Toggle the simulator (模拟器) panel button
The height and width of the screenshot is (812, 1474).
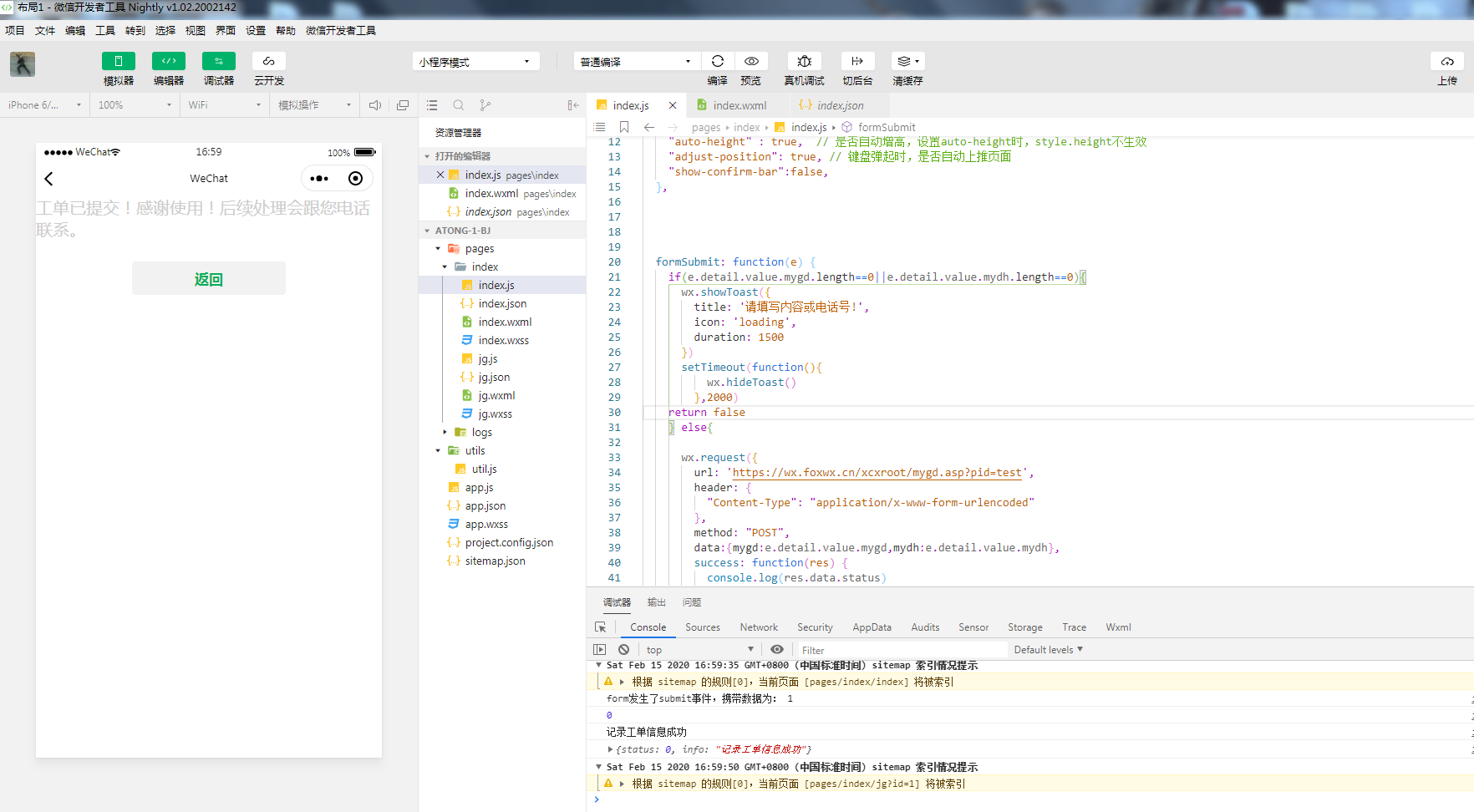pyautogui.click(x=119, y=61)
